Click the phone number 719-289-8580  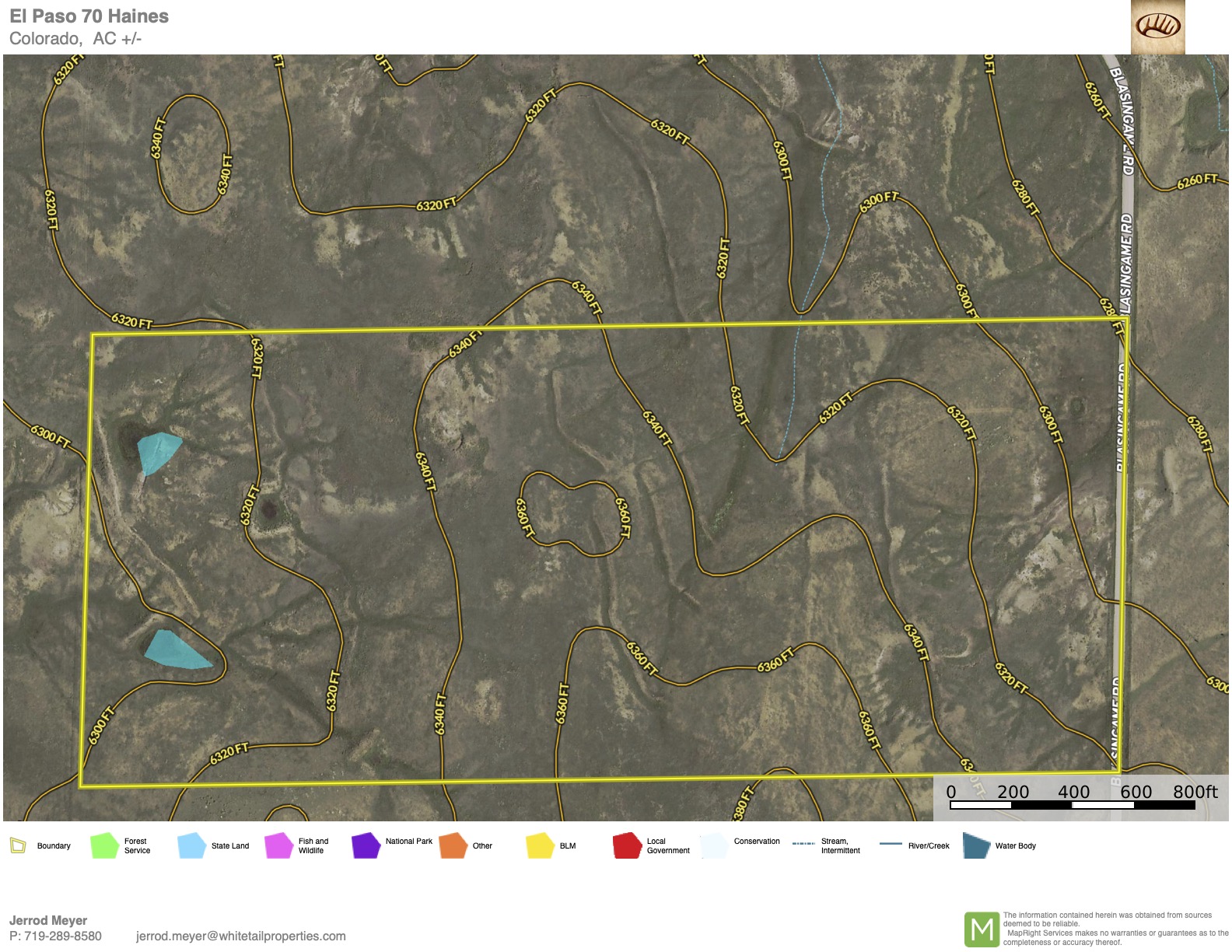pyautogui.click(x=62, y=936)
